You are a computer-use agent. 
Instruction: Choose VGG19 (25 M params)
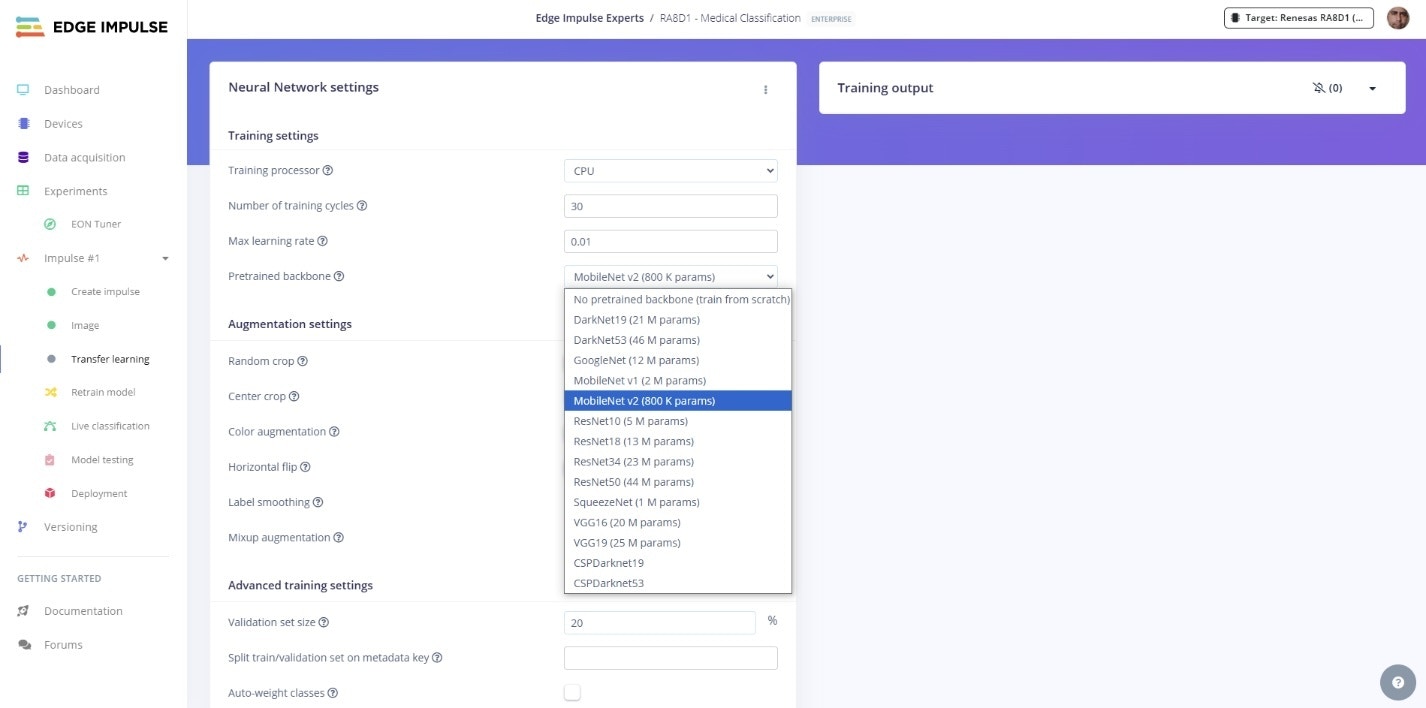tap(678, 542)
